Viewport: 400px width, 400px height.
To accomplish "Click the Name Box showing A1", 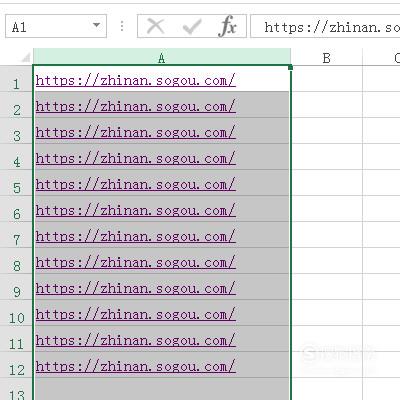I will click(56, 26).
